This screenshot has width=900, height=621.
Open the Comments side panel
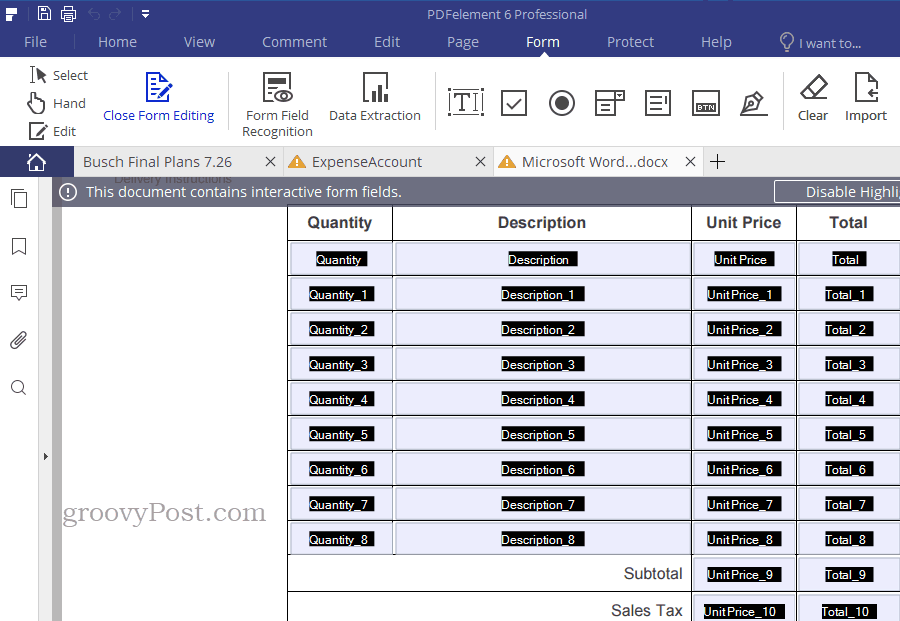tap(19, 293)
